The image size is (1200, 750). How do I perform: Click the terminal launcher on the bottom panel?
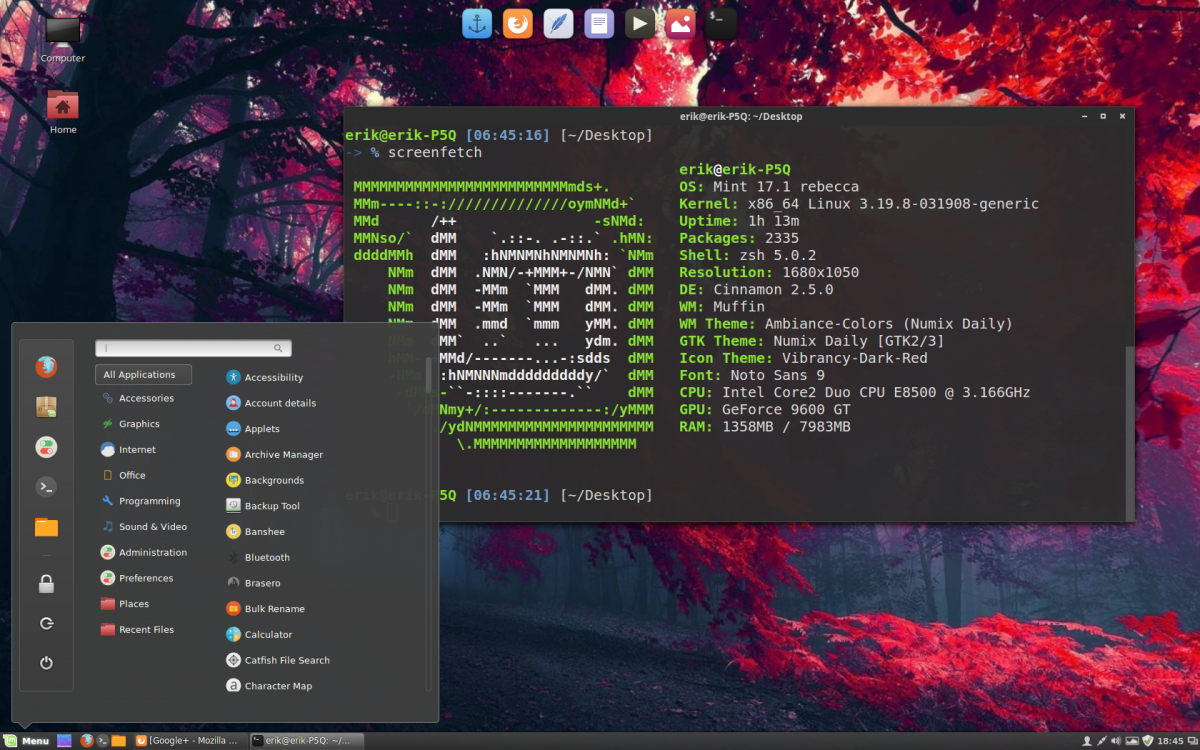103,741
